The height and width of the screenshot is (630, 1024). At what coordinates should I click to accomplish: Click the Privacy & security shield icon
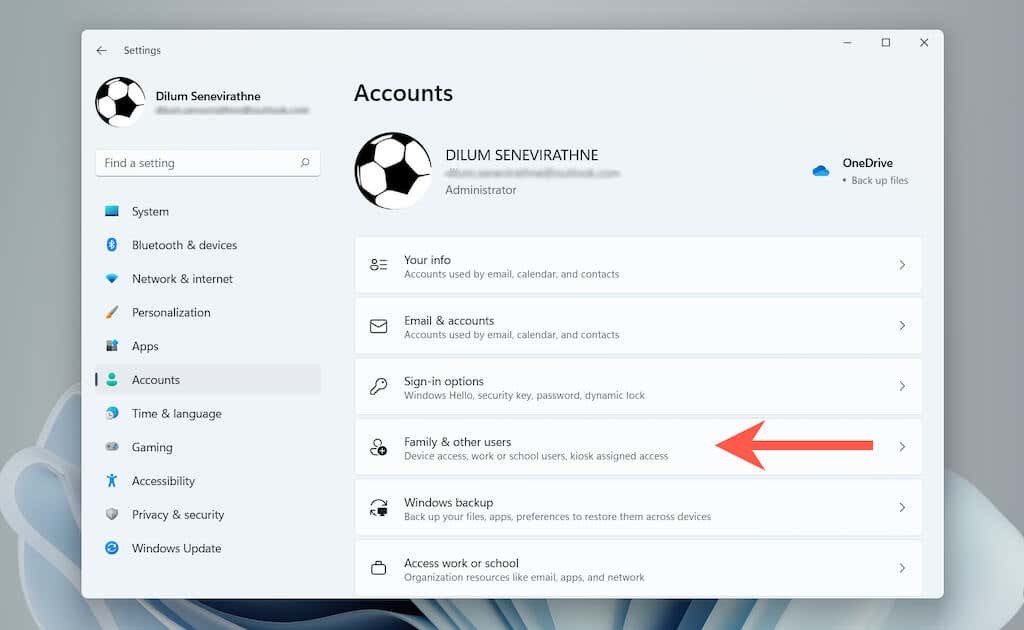112,514
